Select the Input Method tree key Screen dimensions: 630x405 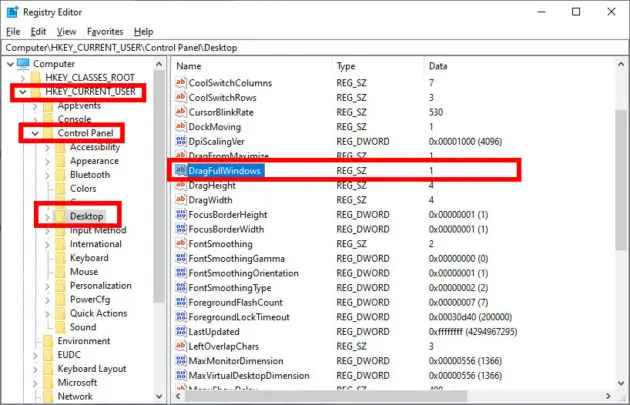[x=98, y=230]
